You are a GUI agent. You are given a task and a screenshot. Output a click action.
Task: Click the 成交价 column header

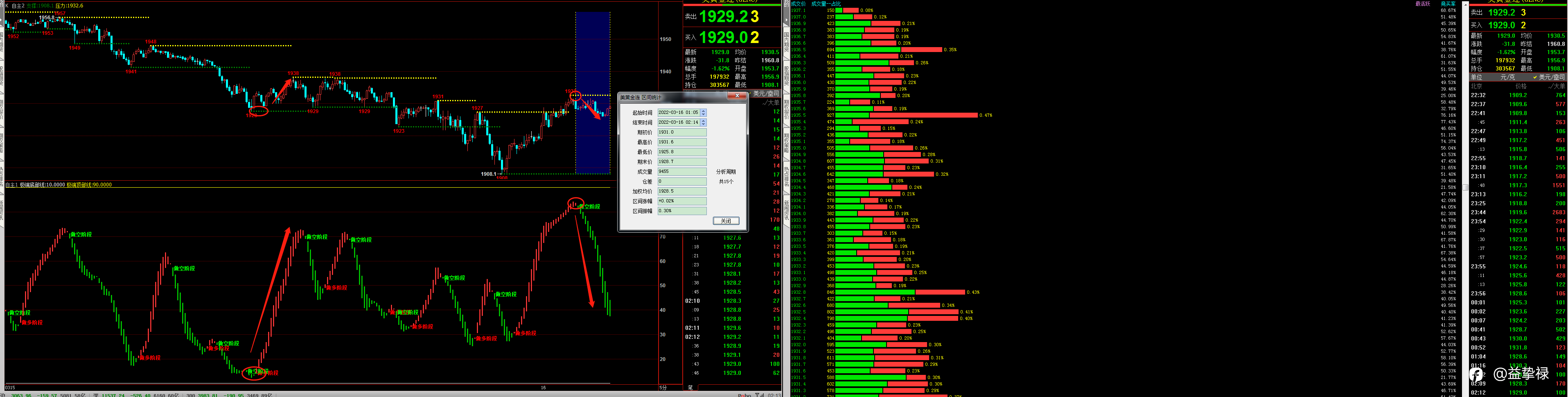tap(798, 4)
